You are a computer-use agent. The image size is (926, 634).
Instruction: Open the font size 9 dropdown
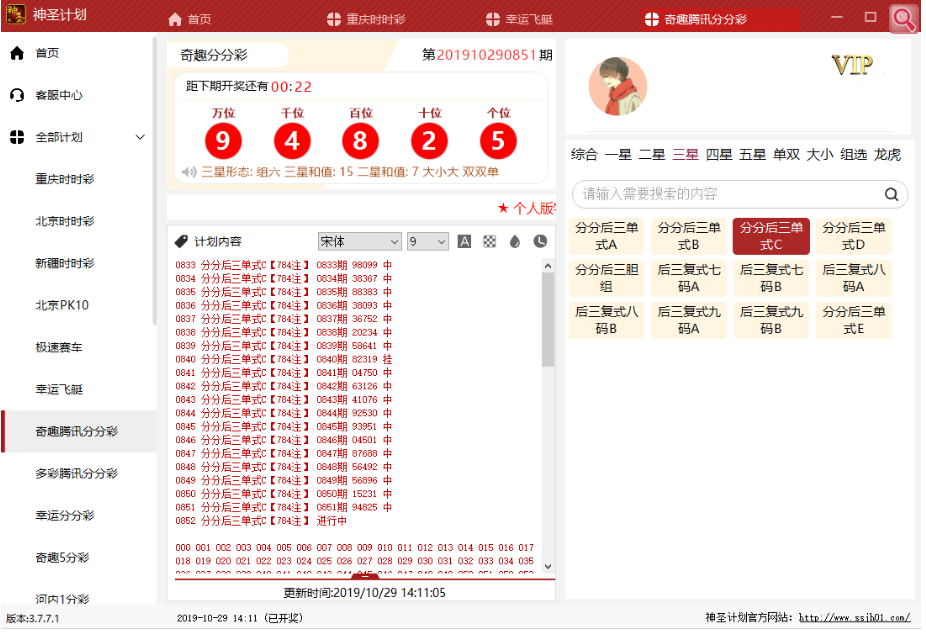[427, 241]
